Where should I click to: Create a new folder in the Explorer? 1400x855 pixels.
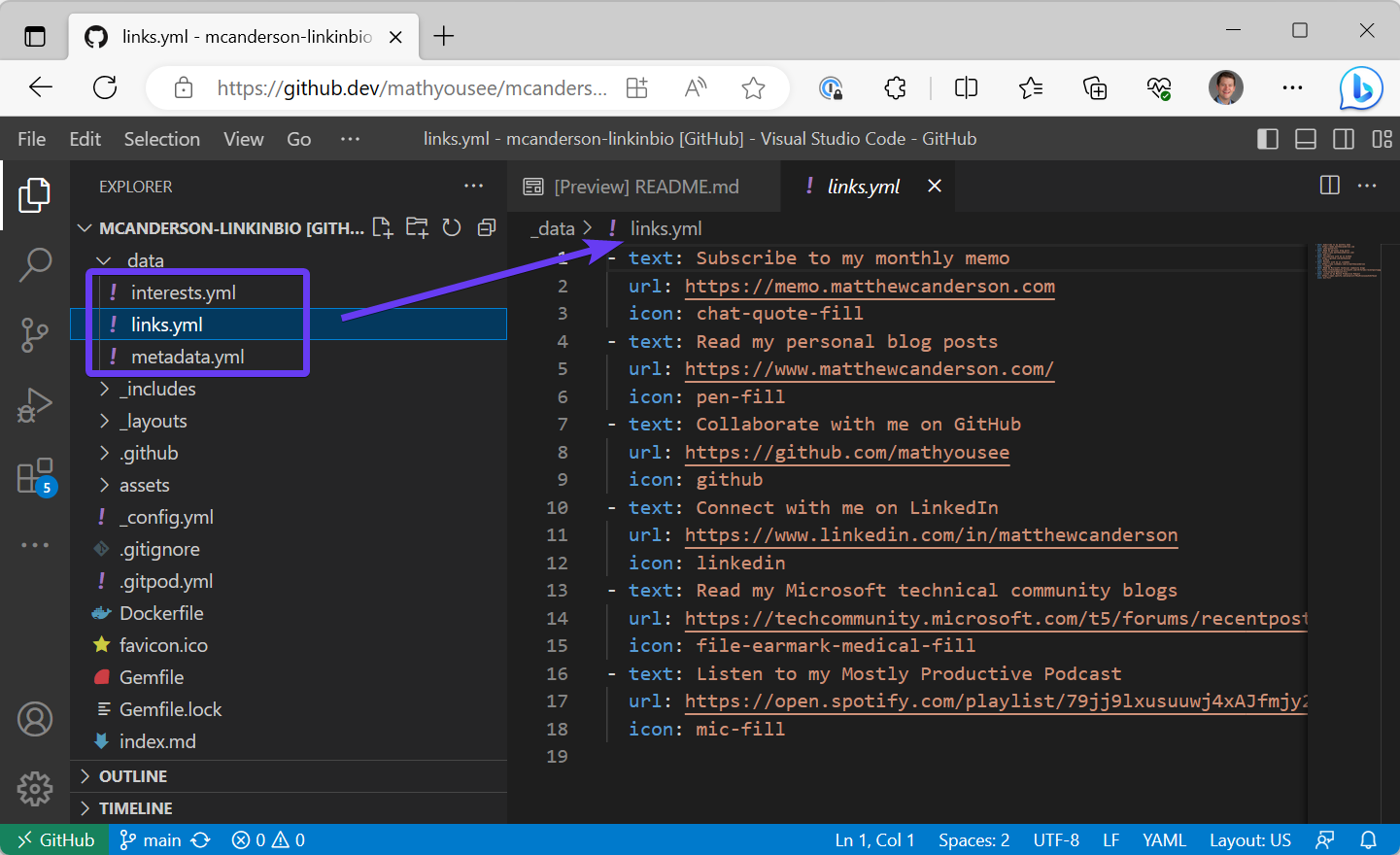click(417, 226)
